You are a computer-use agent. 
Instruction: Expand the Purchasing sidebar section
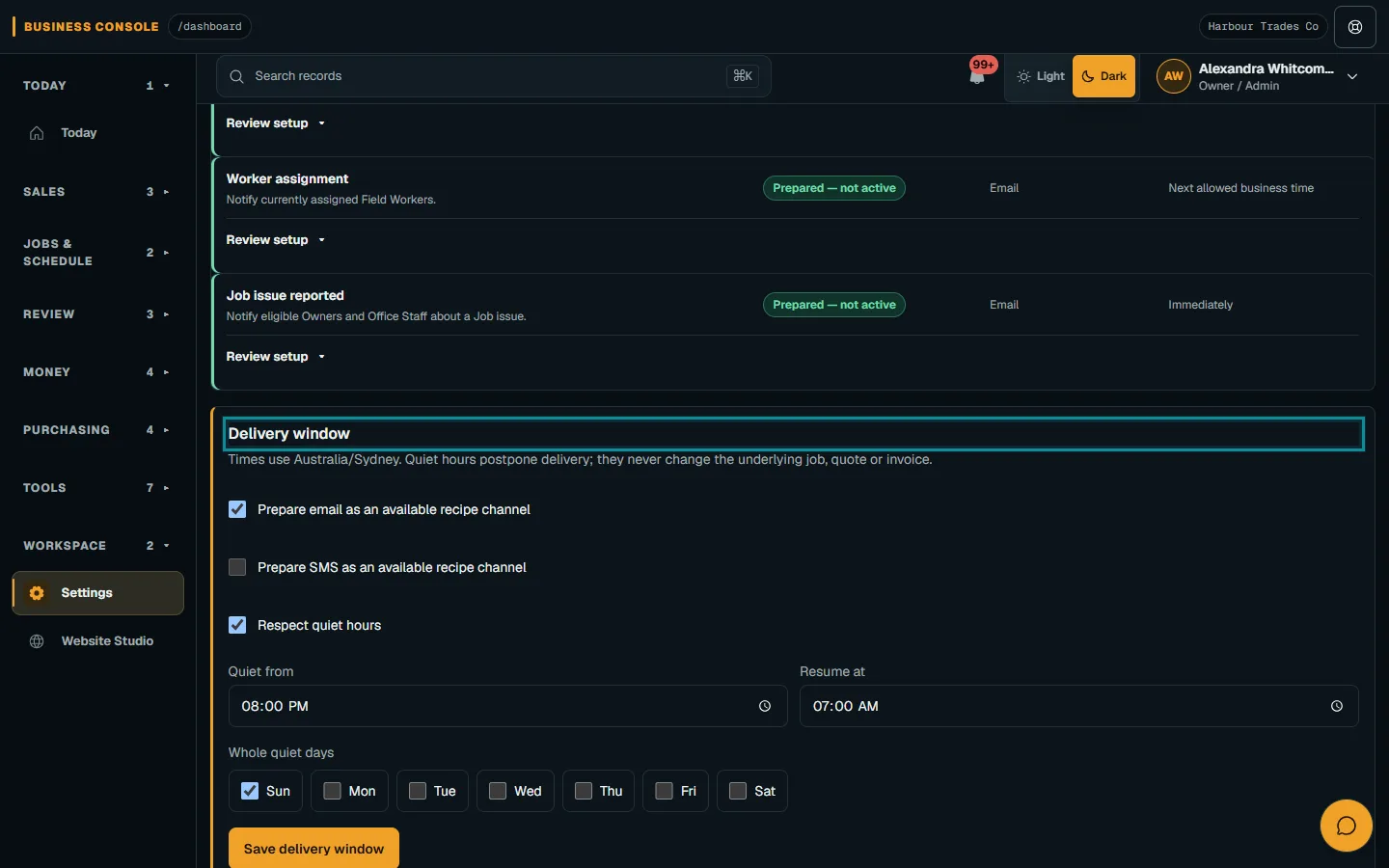click(x=97, y=430)
